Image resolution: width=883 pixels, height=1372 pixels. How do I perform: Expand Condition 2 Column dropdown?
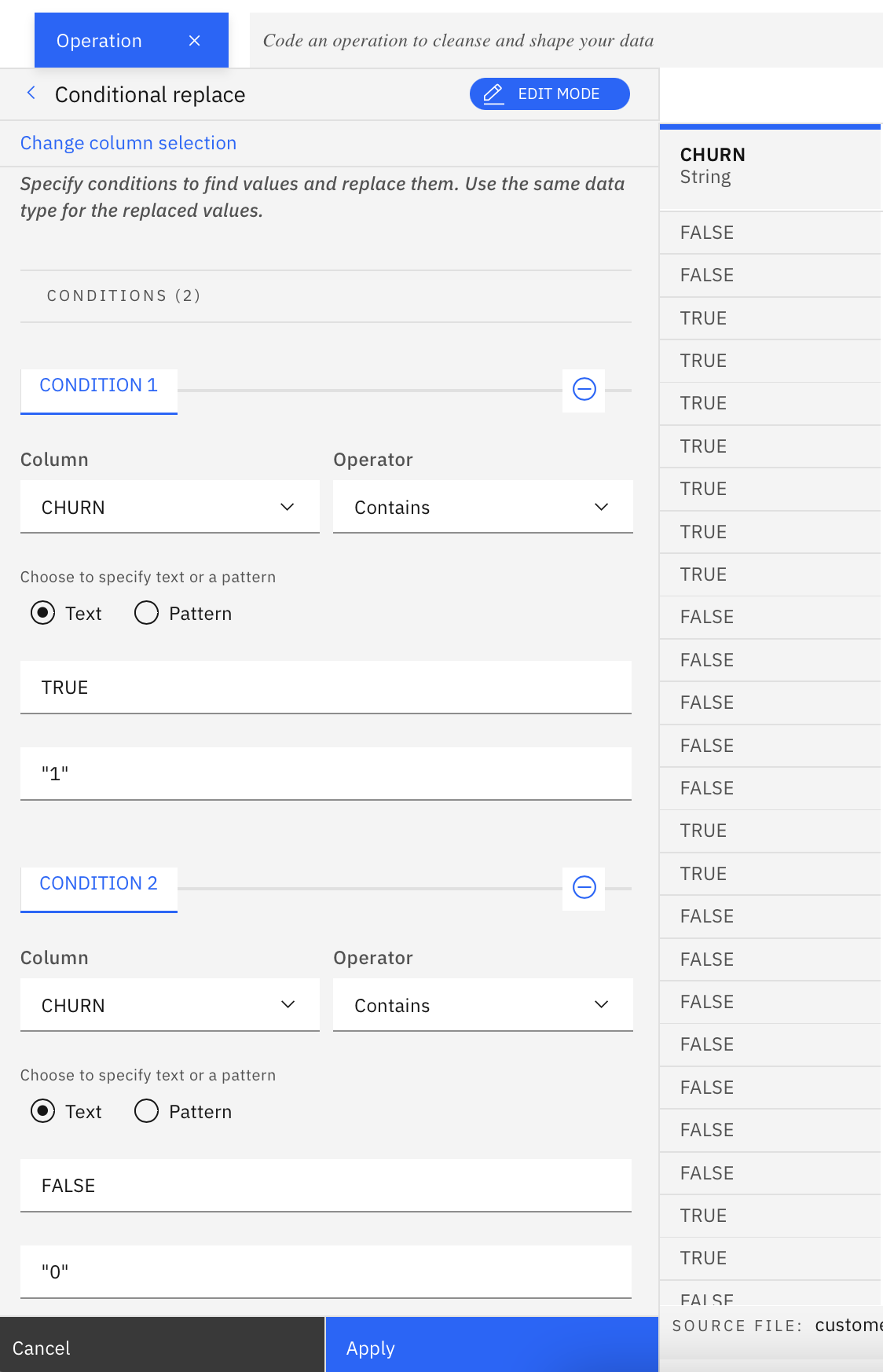click(170, 1005)
